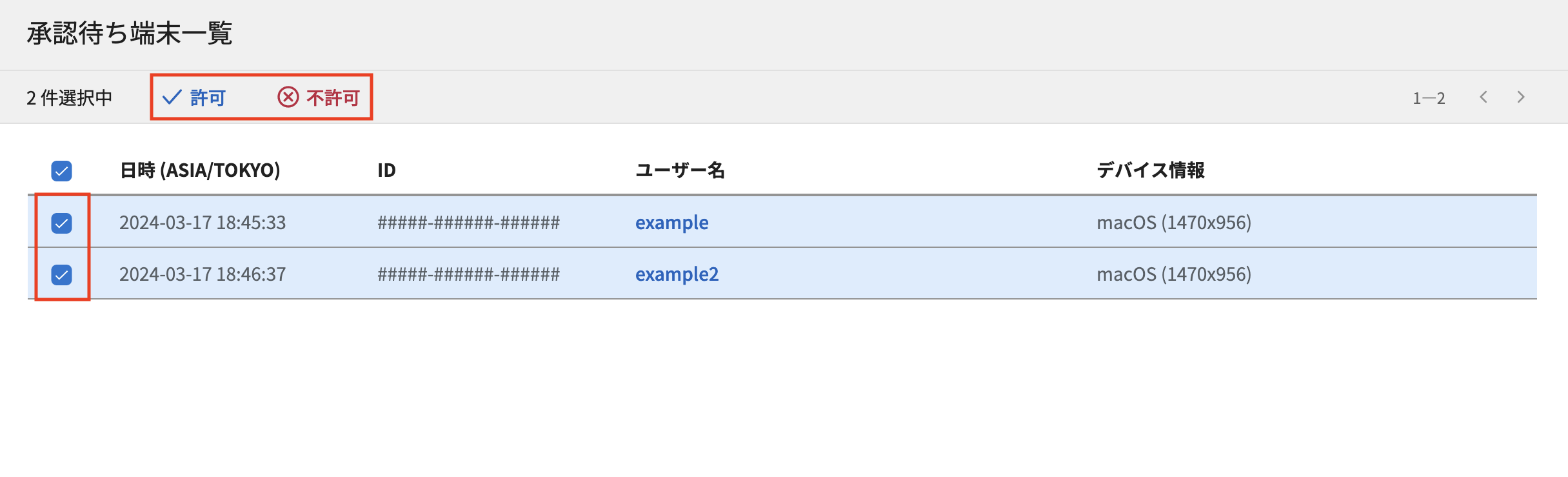Sort by 日時 (ASIA/TOKYO) column header
1568x477 pixels.
pyautogui.click(x=200, y=170)
